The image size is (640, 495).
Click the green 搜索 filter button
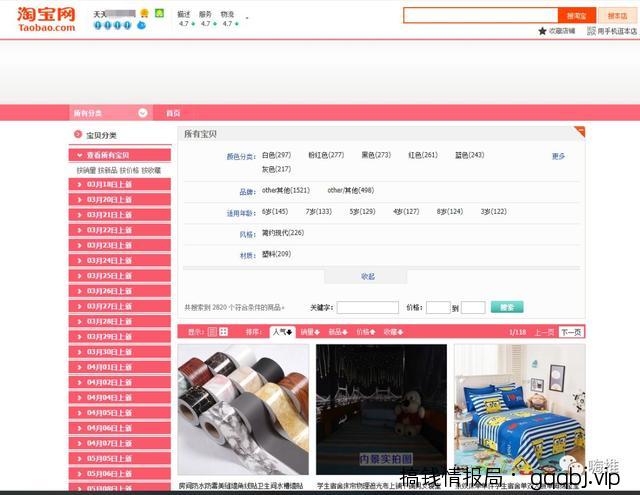(507, 307)
